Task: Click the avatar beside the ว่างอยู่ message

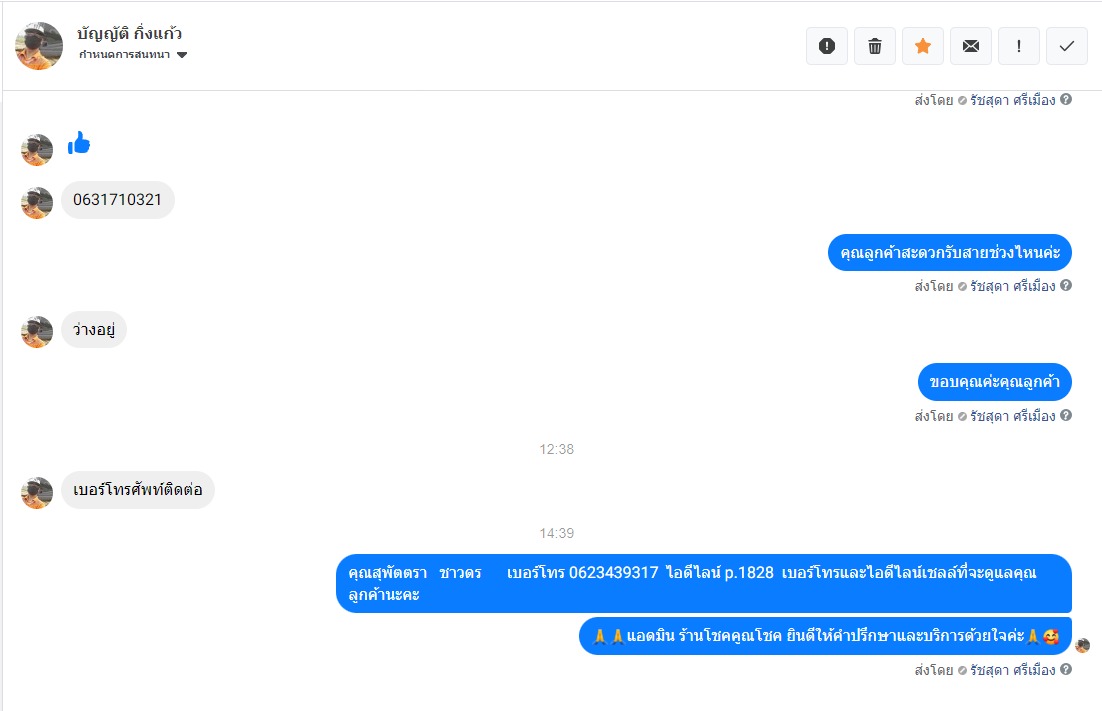Action: [37, 332]
